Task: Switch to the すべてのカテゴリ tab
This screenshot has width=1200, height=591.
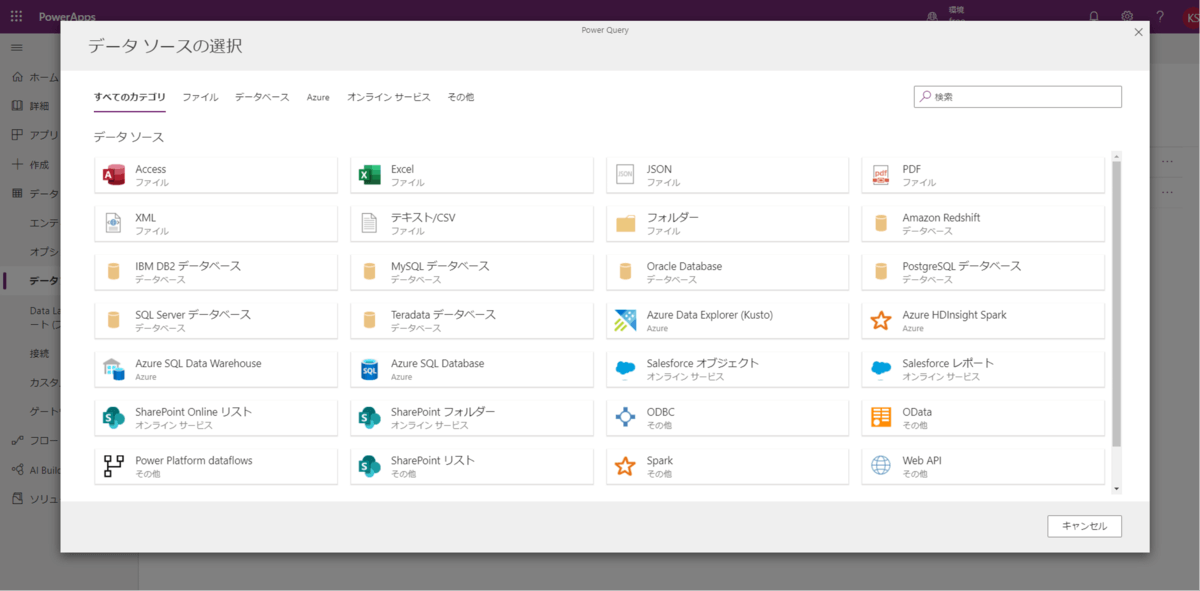Action: click(x=130, y=97)
